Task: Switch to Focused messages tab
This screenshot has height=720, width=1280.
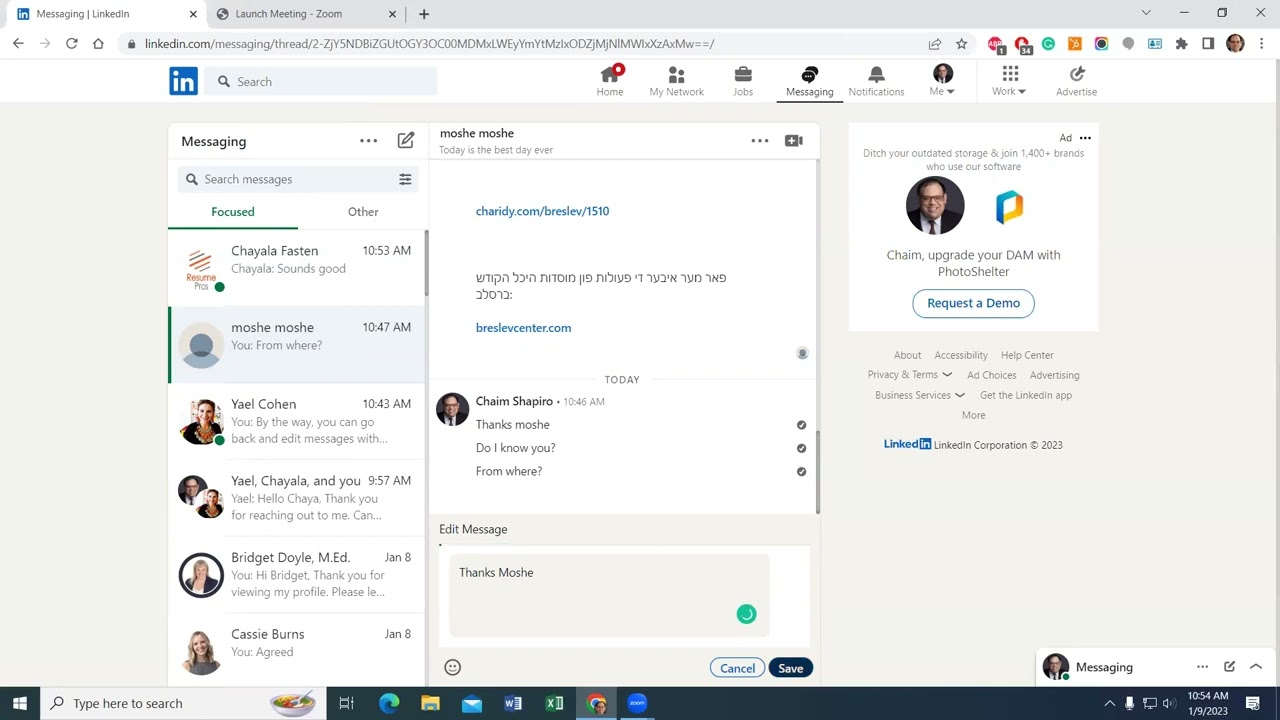Action: tap(233, 212)
